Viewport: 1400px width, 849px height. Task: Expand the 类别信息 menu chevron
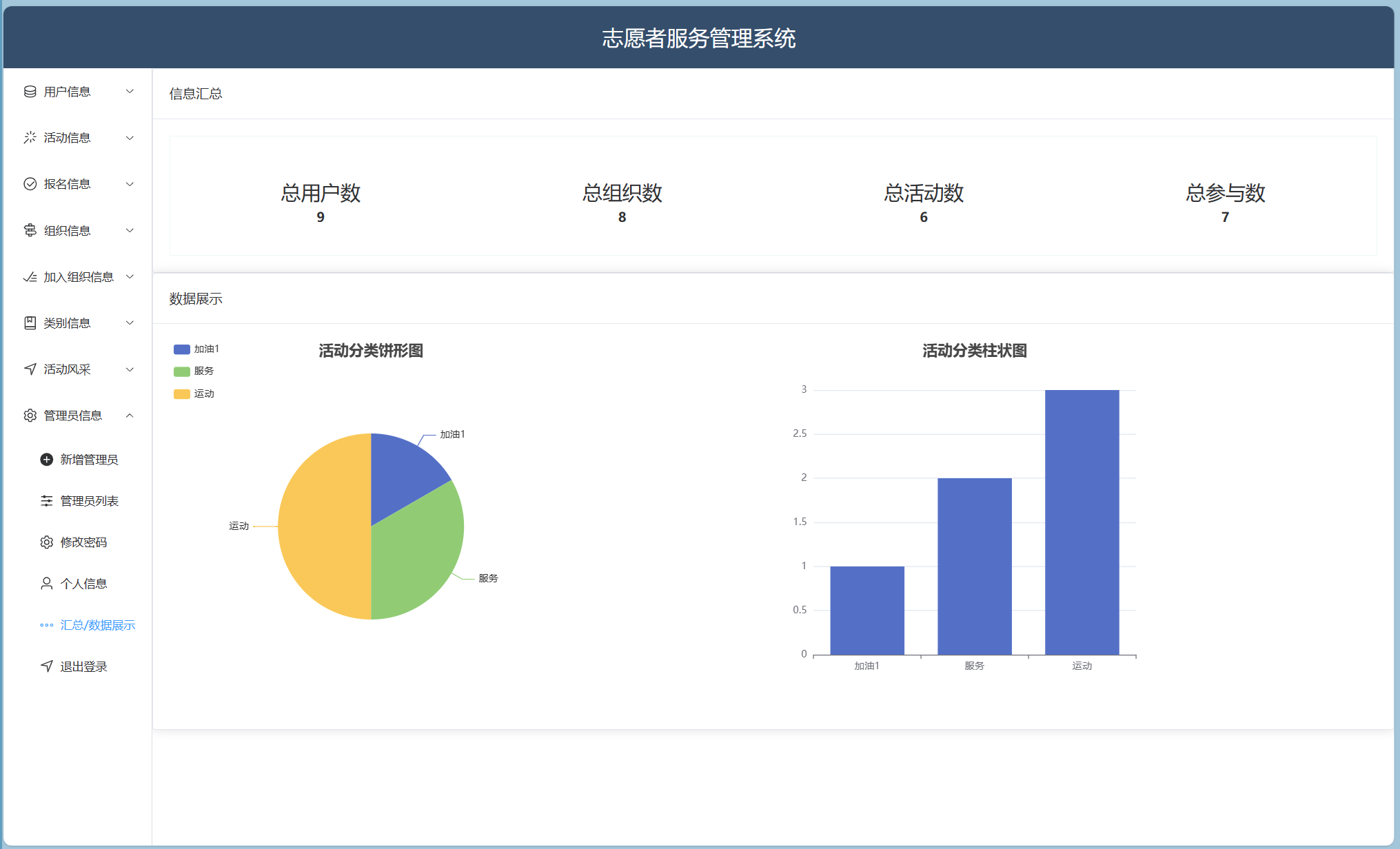130,323
